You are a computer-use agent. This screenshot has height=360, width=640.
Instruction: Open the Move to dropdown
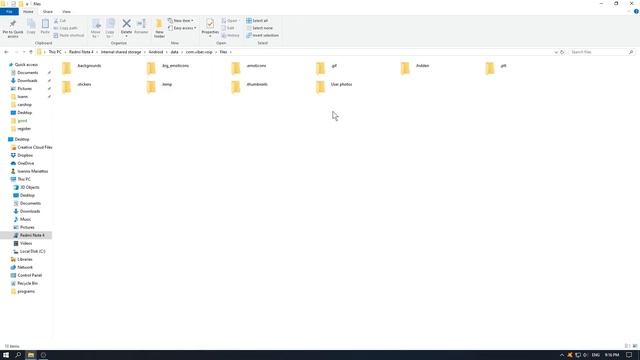pyautogui.click(x=96, y=28)
